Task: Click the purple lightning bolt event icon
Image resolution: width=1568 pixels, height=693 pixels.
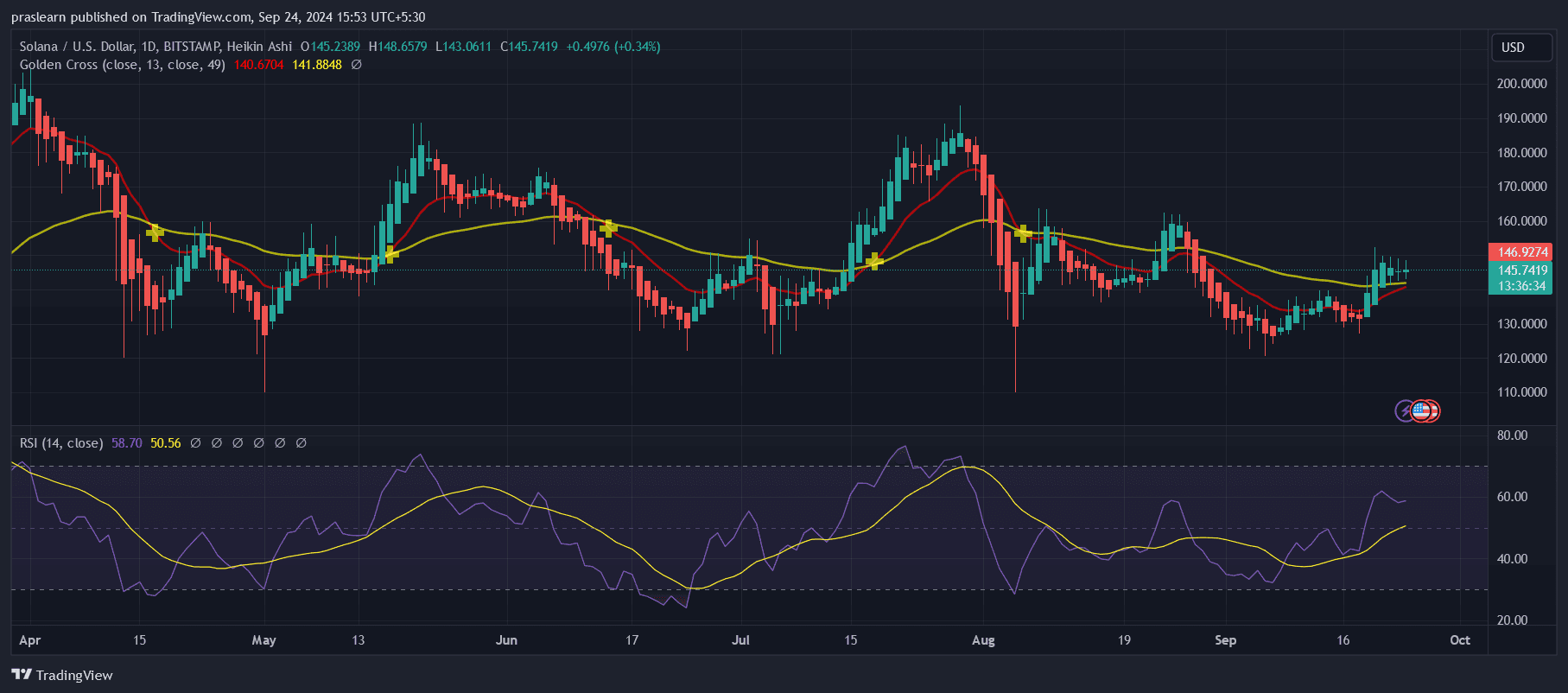Action: (1406, 411)
